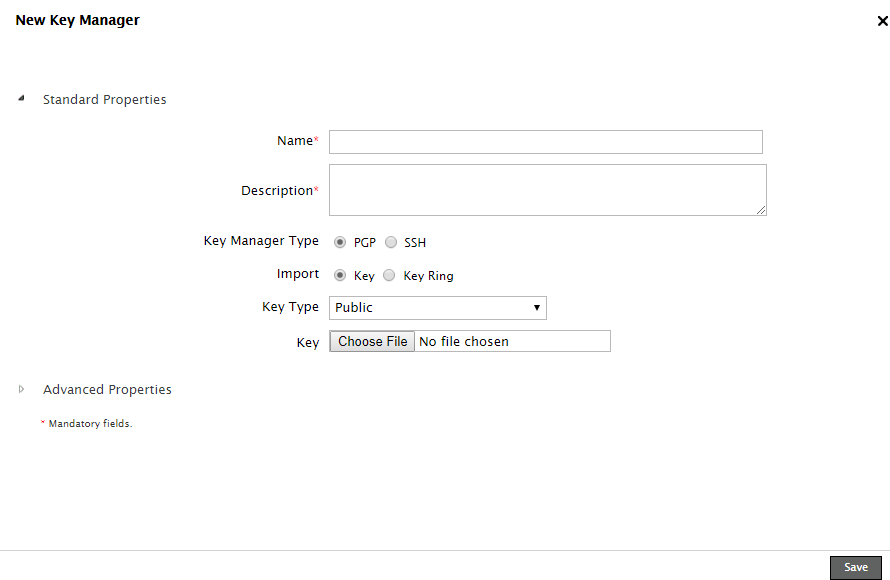Select the PGP radio button
Screen dimensions: 890x580
340,242
